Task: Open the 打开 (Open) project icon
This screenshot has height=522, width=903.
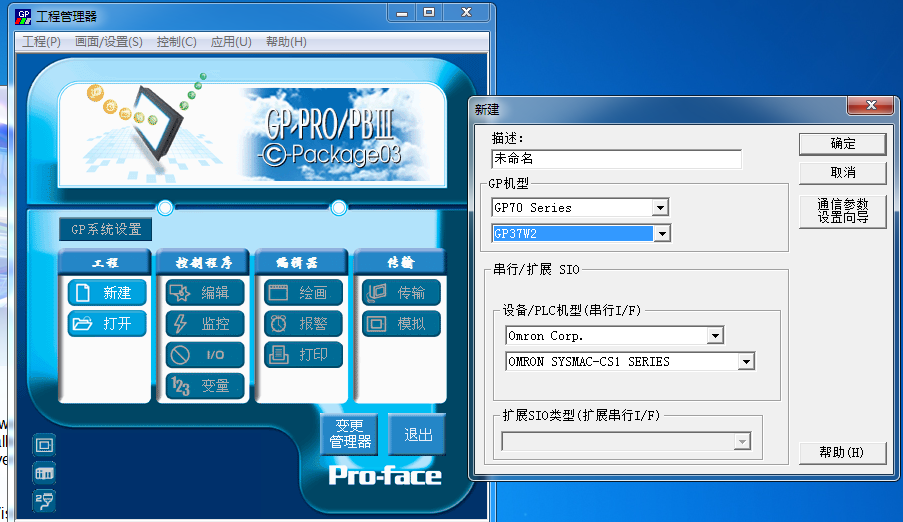Action: 106,324
